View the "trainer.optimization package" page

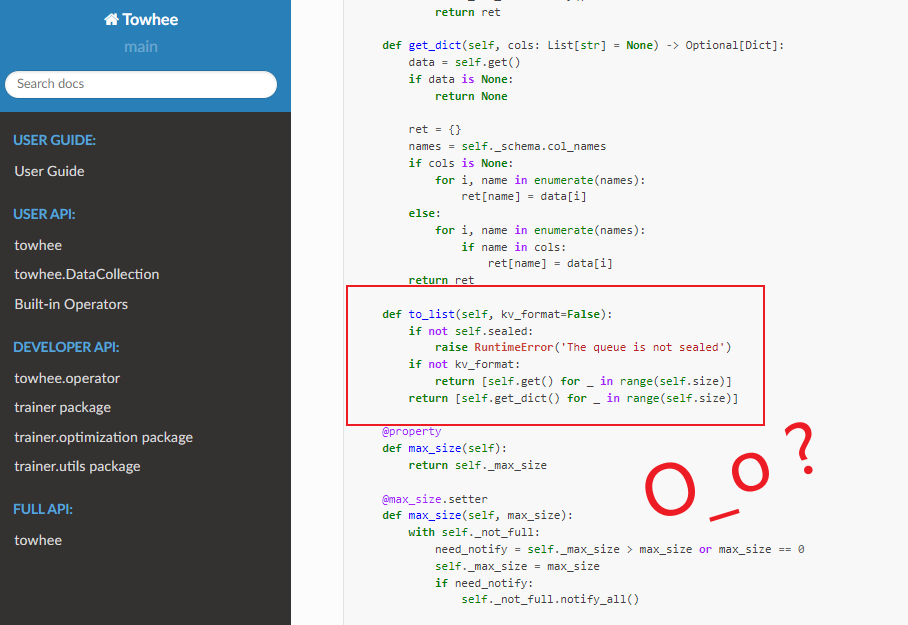point(92,437)
